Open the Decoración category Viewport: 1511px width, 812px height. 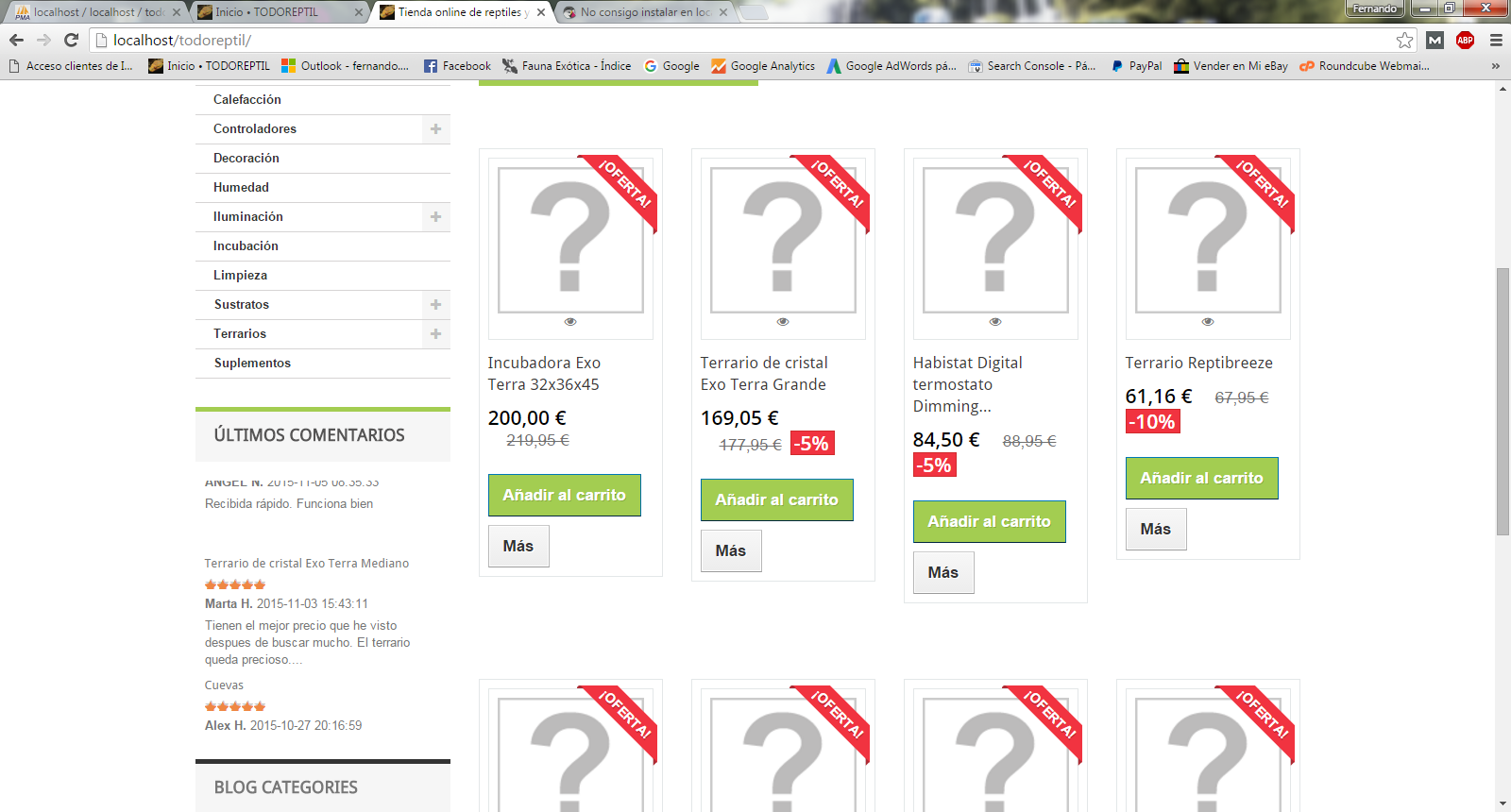tap(246, 159)
